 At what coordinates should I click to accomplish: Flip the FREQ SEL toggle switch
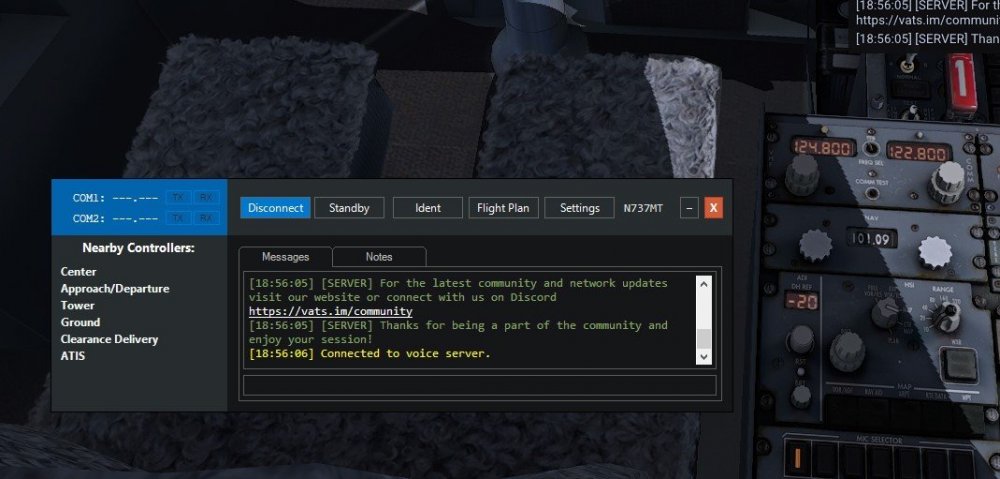pyautogui.click(x=870, y=147)
